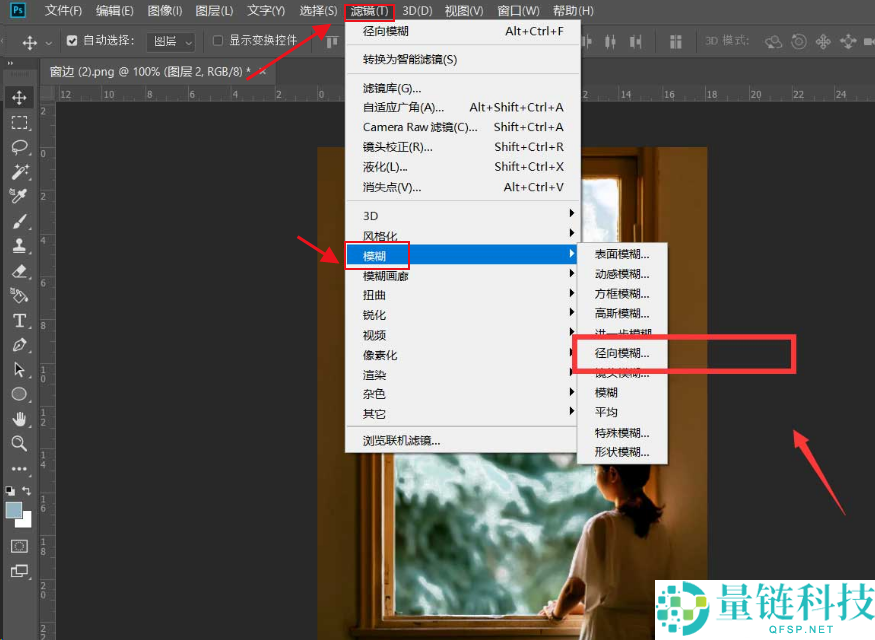Open the 图像(I) menu
This screenshot has width=875, height=640.
[x=164, y=11]
